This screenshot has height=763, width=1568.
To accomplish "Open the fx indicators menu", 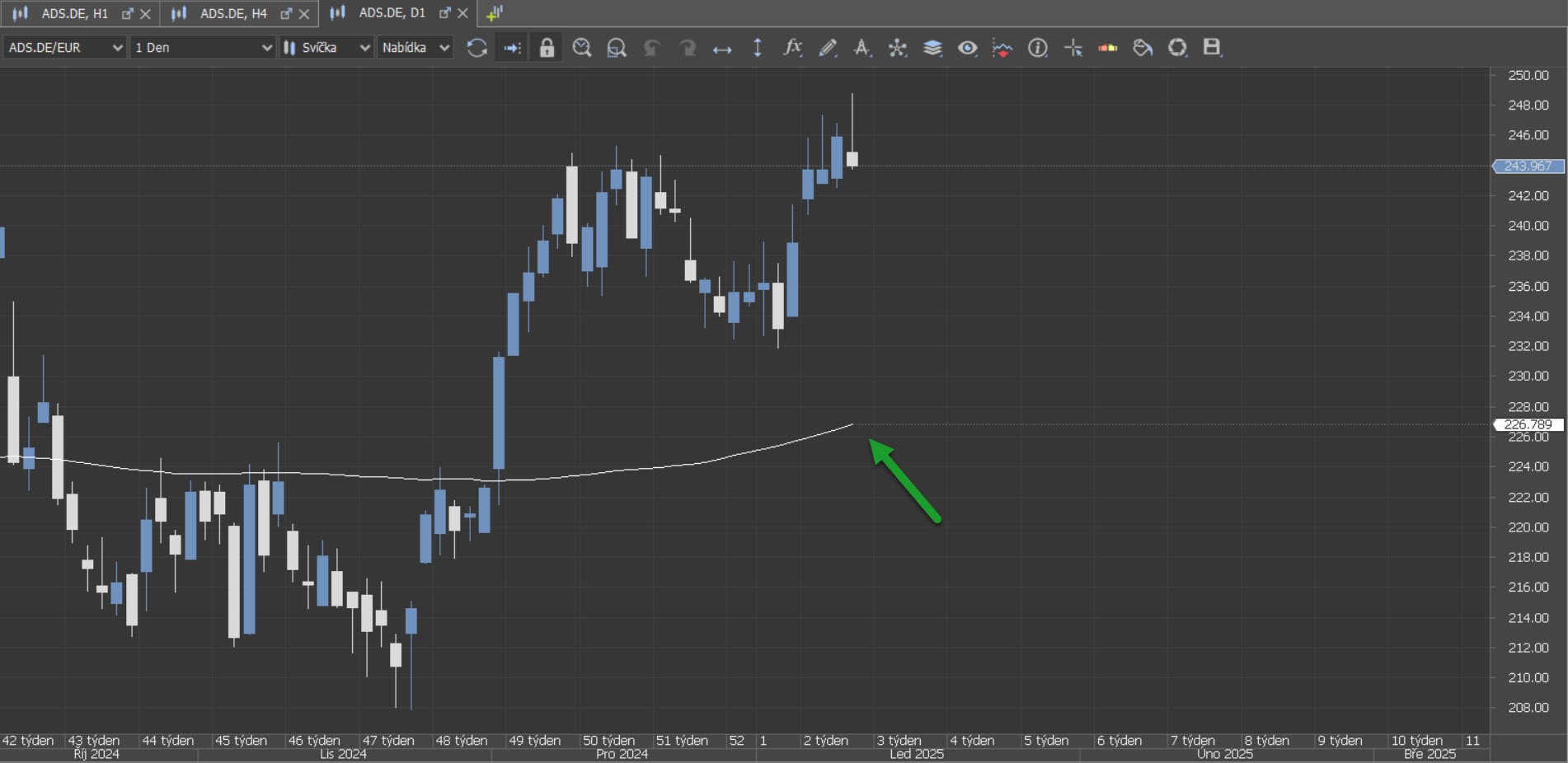I will tap(792, 48).
